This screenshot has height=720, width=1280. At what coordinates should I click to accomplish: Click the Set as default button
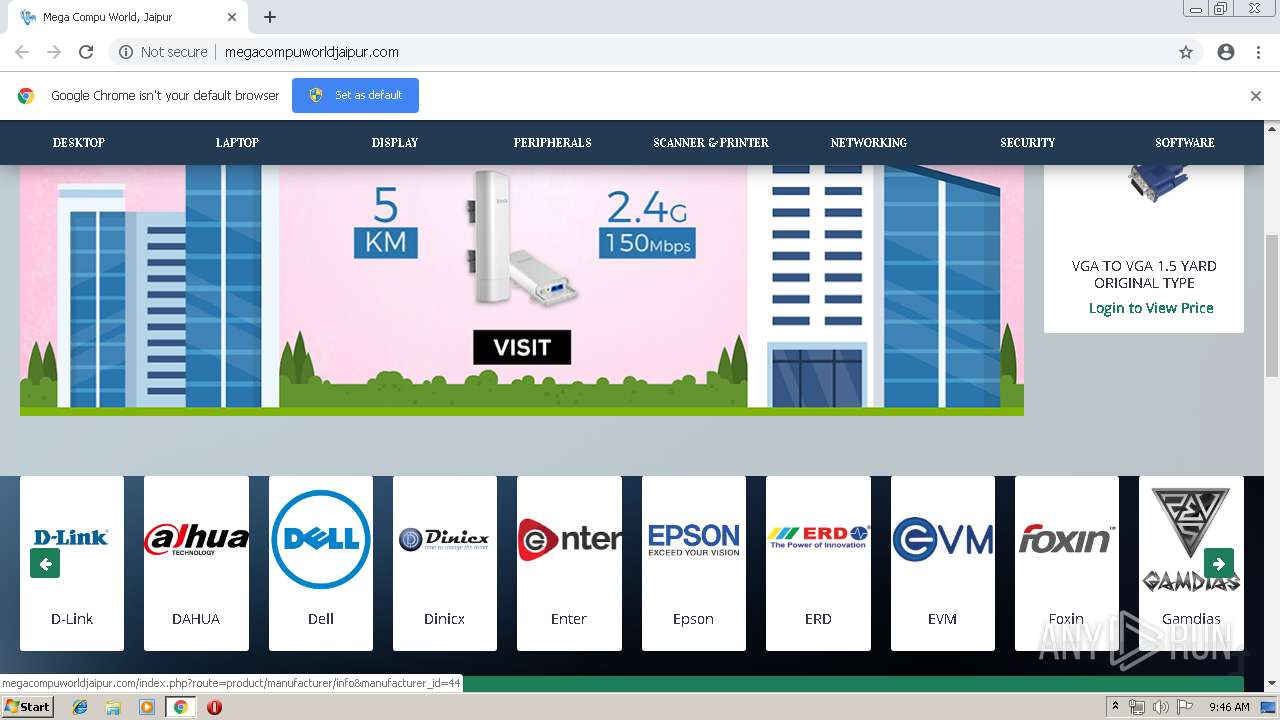355,95
